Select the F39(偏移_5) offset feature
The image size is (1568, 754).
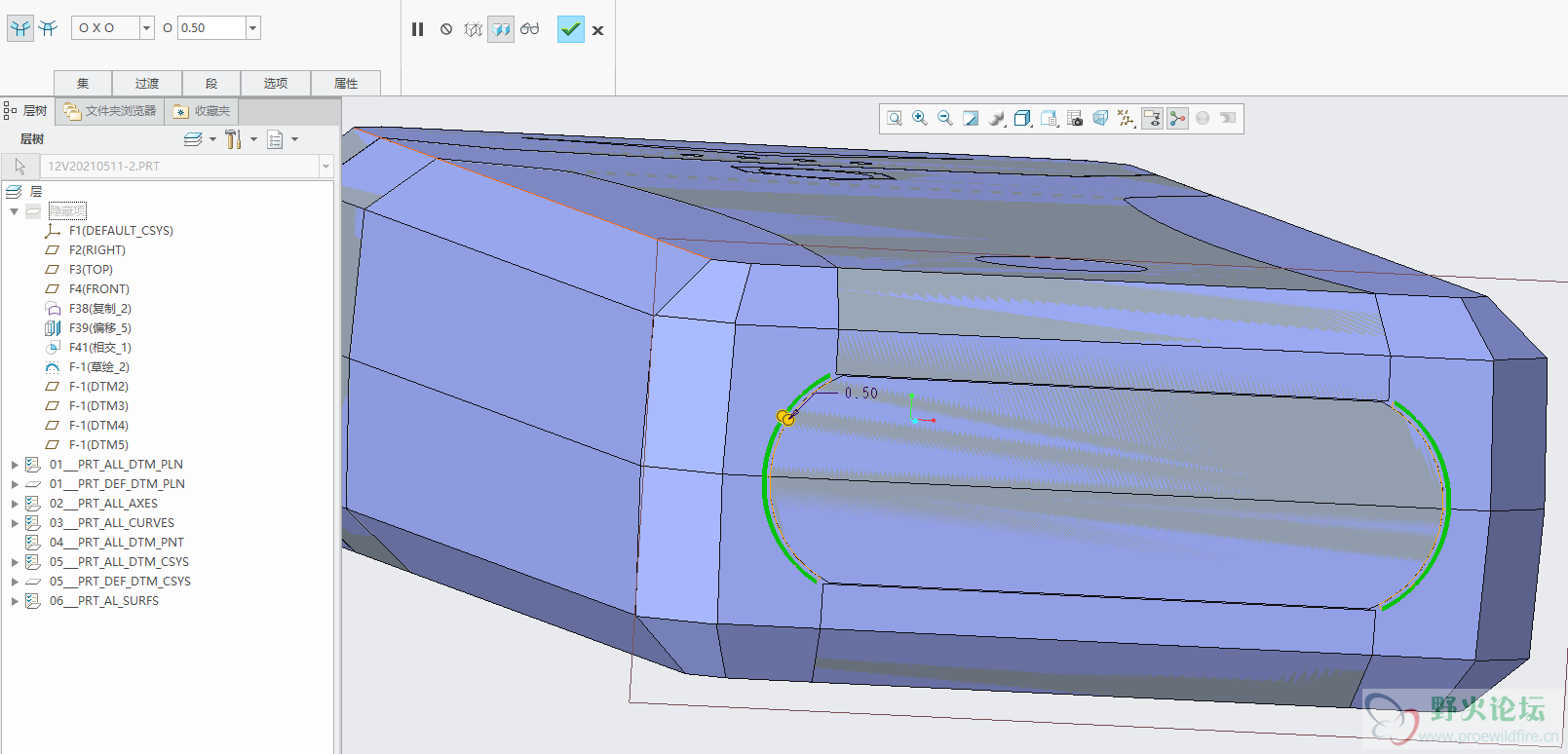(99, 328)
